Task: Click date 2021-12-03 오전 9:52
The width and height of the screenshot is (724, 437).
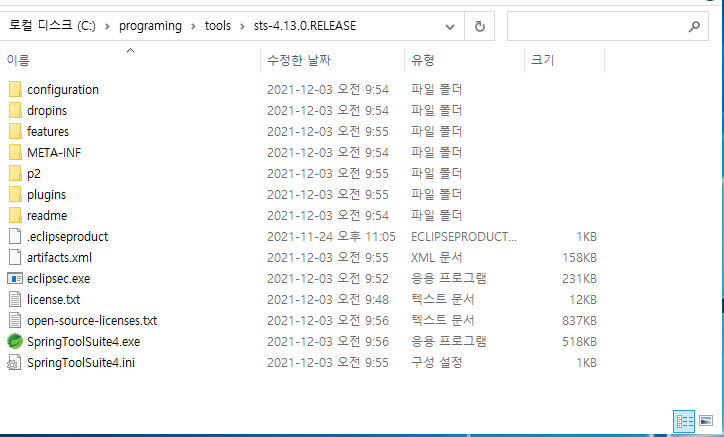Action: click(328, 279)
